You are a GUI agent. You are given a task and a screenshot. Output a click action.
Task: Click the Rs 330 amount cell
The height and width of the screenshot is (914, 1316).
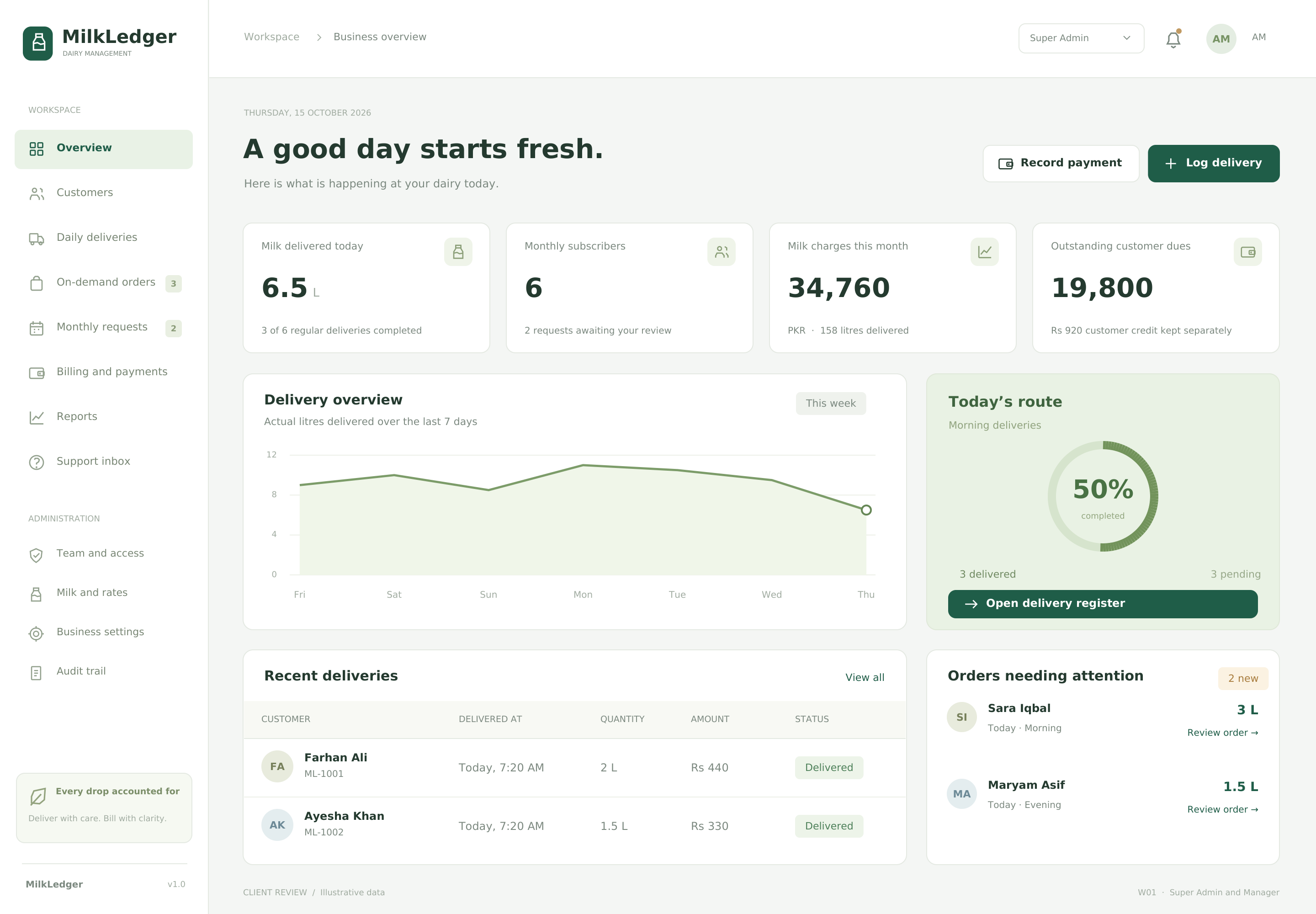(x=709, y=826)
